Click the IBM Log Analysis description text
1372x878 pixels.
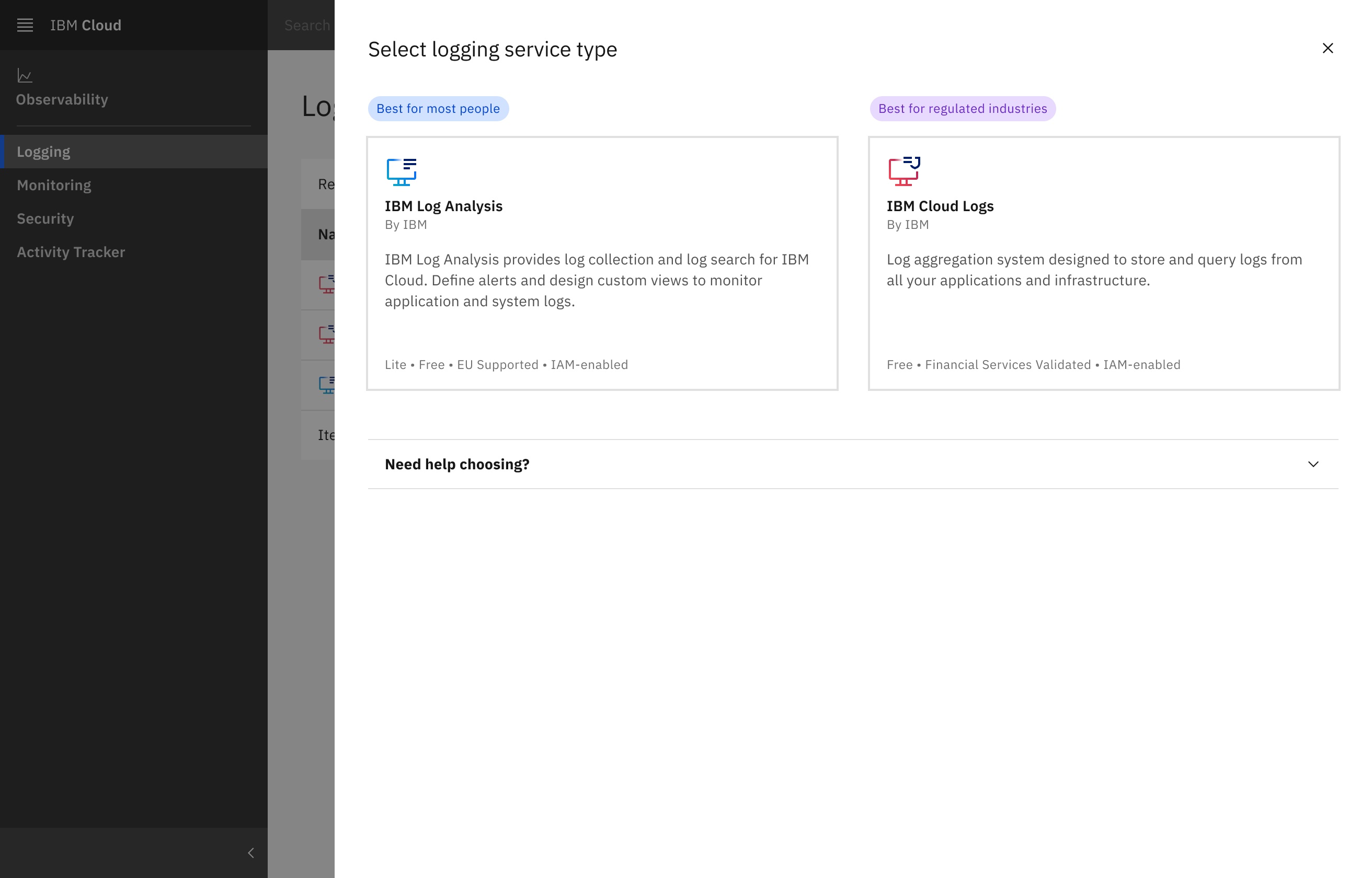[598, 280]
